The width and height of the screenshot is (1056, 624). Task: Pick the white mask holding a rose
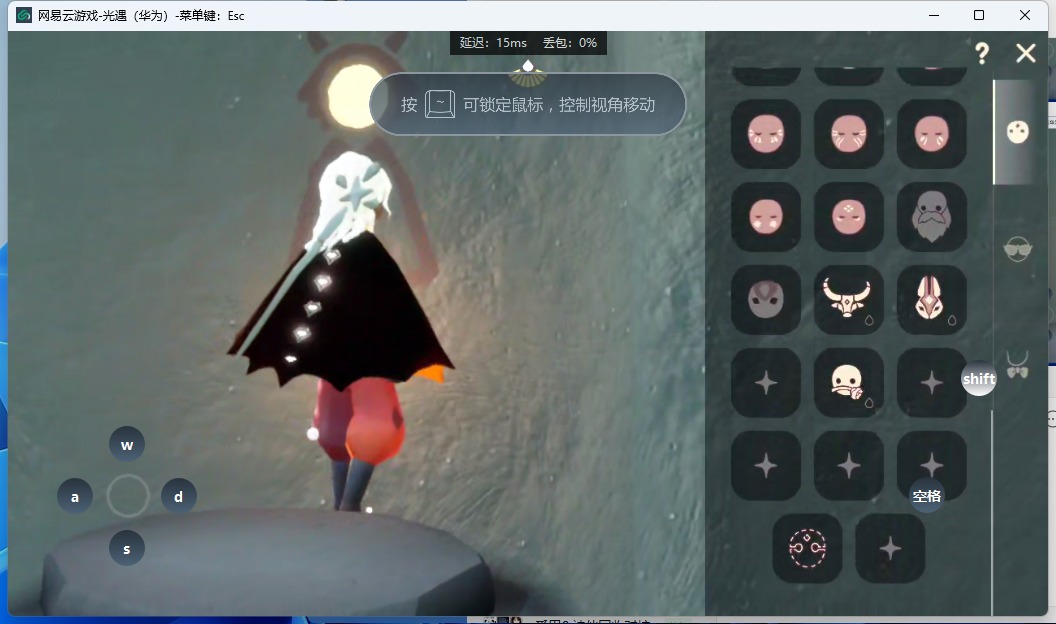[848, 382]
